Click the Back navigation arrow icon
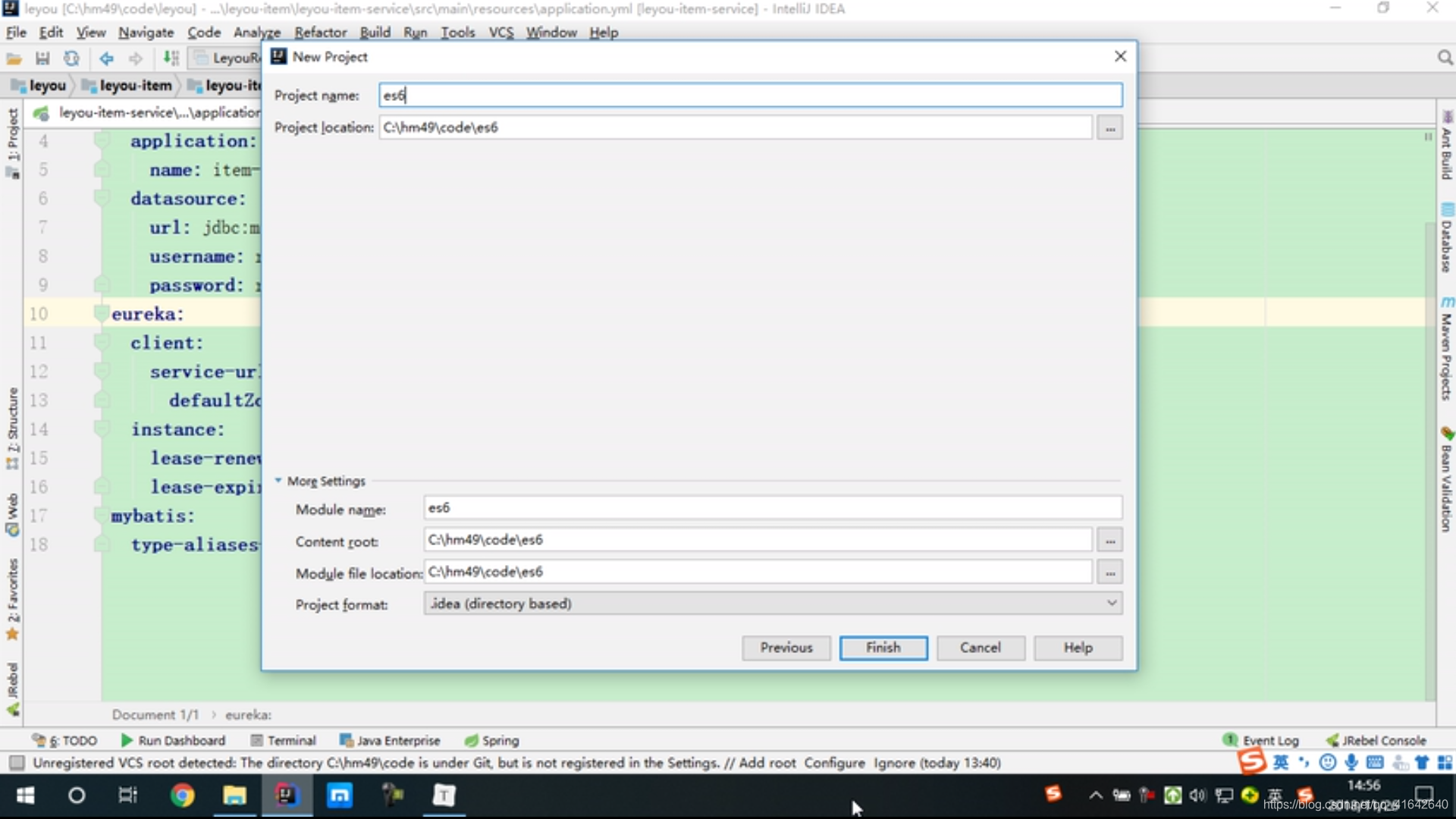This screenshot has width=1456, height=819. (106, 58)
